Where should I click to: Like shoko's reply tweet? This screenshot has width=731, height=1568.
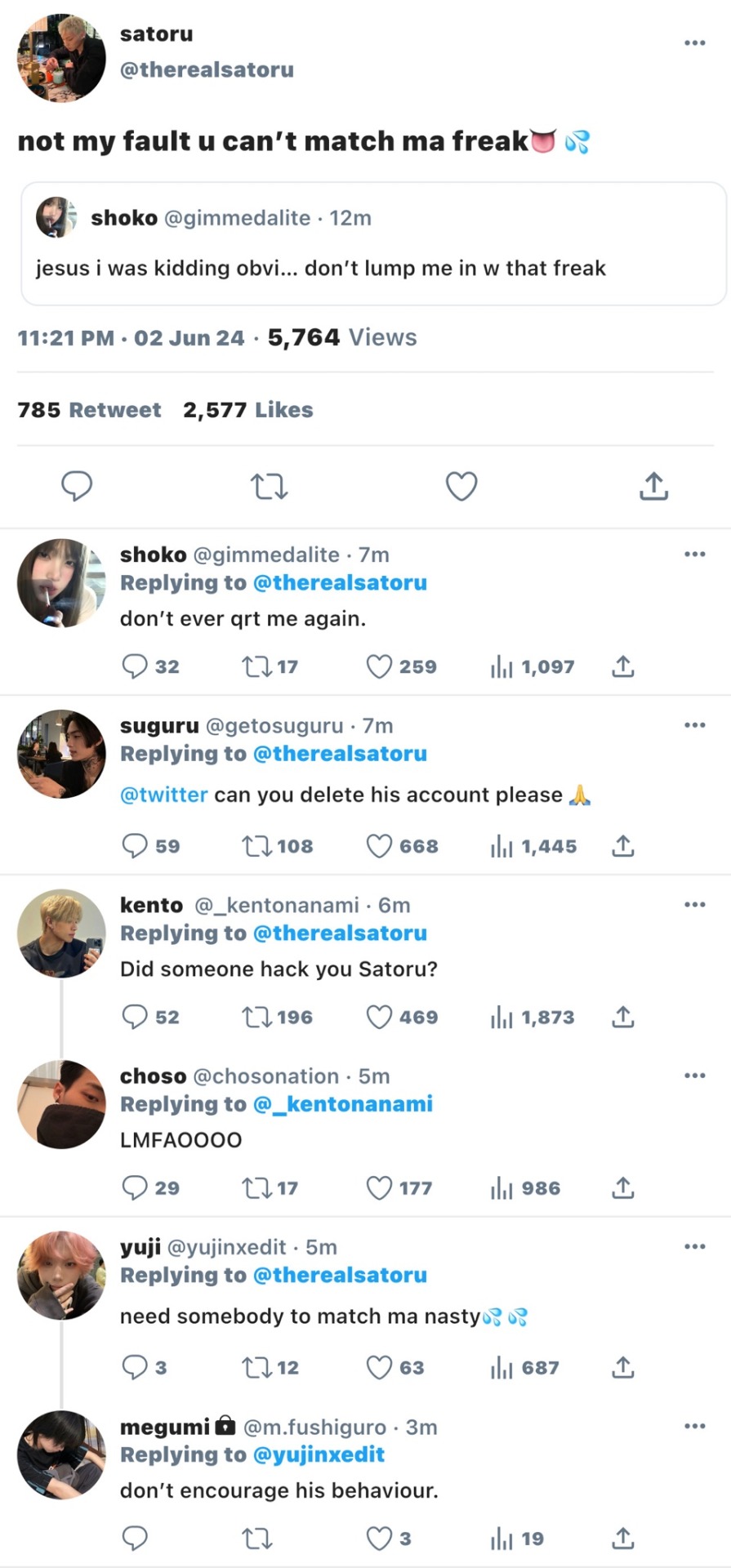(379, 667)
